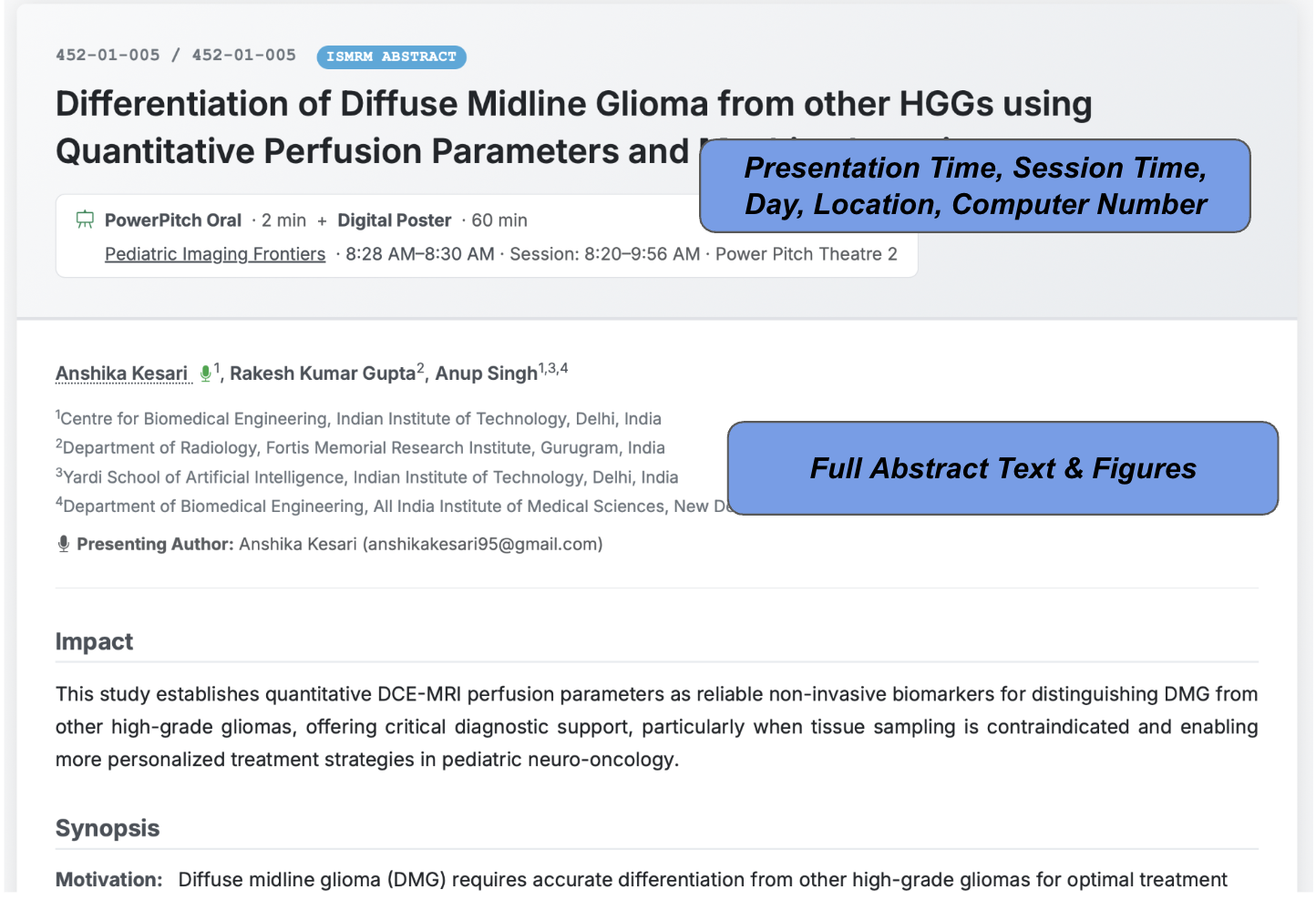Click the PowerPitch Oral label
Image resolution: width=1316 pixels, height=900 pixels.
[173, 220]
